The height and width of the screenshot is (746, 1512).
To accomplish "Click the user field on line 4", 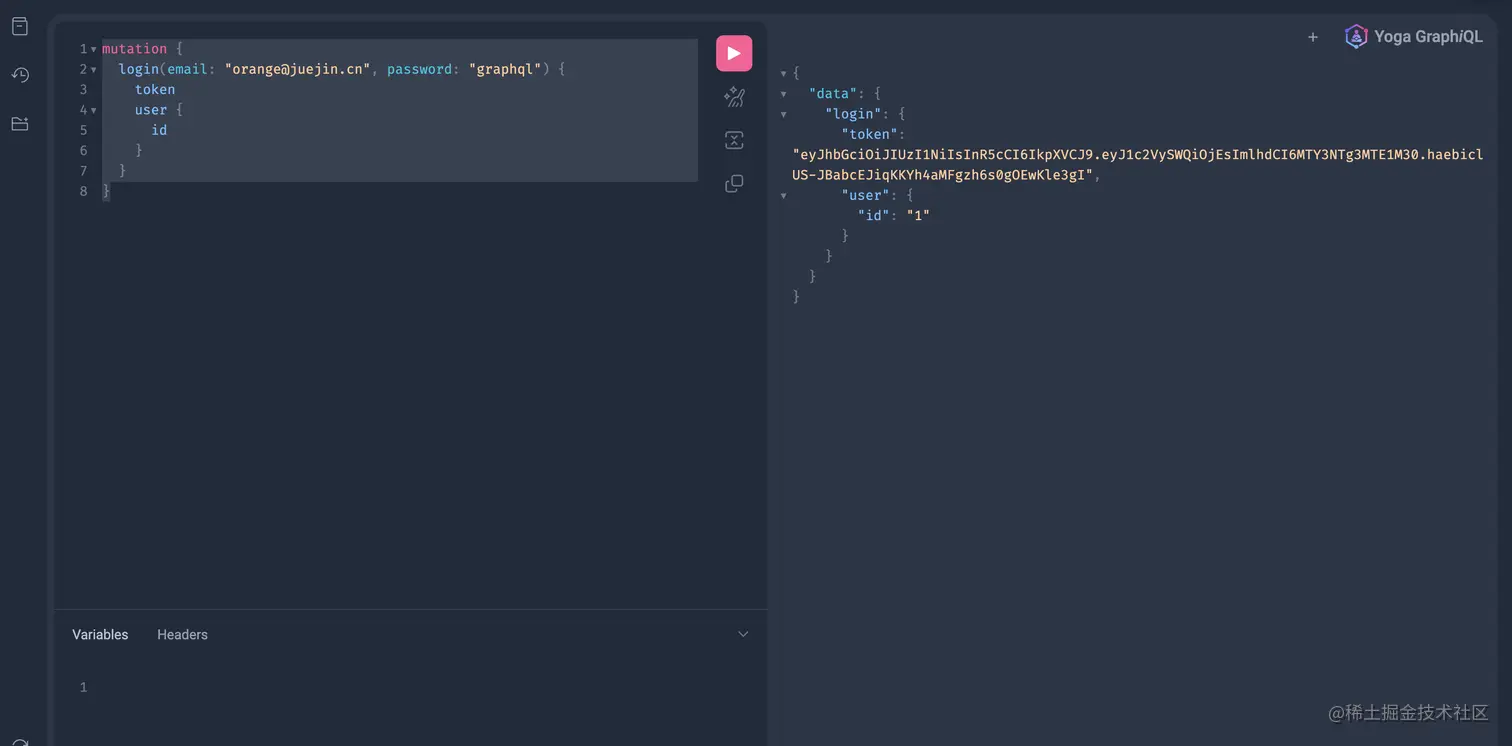I will (x=151, y=110).
